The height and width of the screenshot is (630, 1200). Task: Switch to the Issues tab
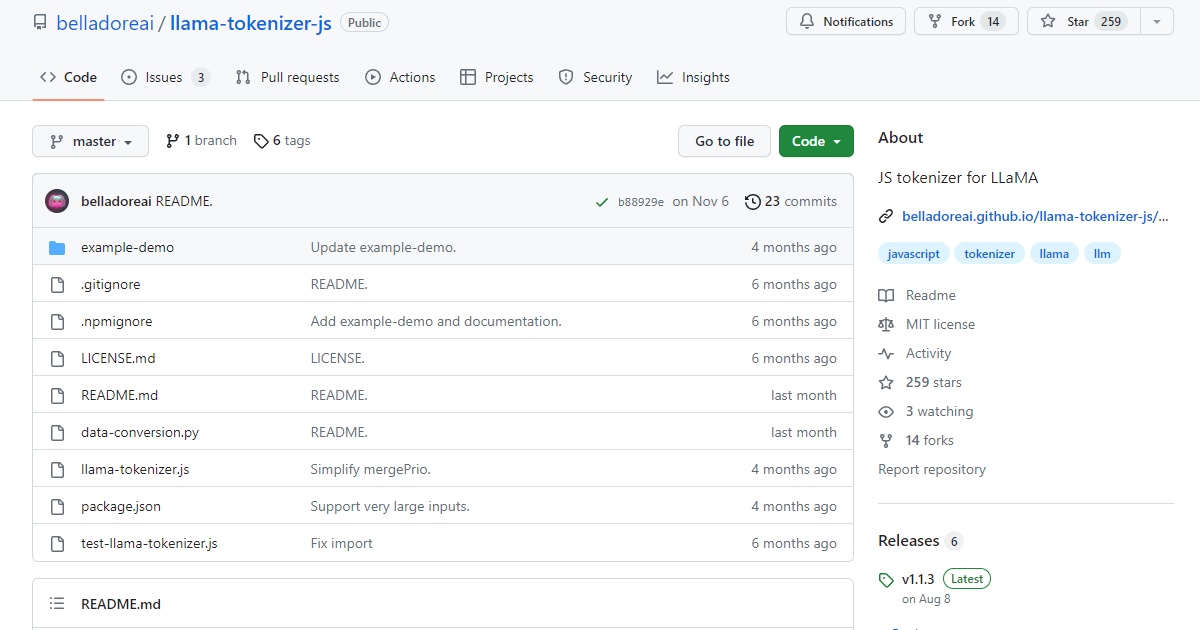click(165, 77)
